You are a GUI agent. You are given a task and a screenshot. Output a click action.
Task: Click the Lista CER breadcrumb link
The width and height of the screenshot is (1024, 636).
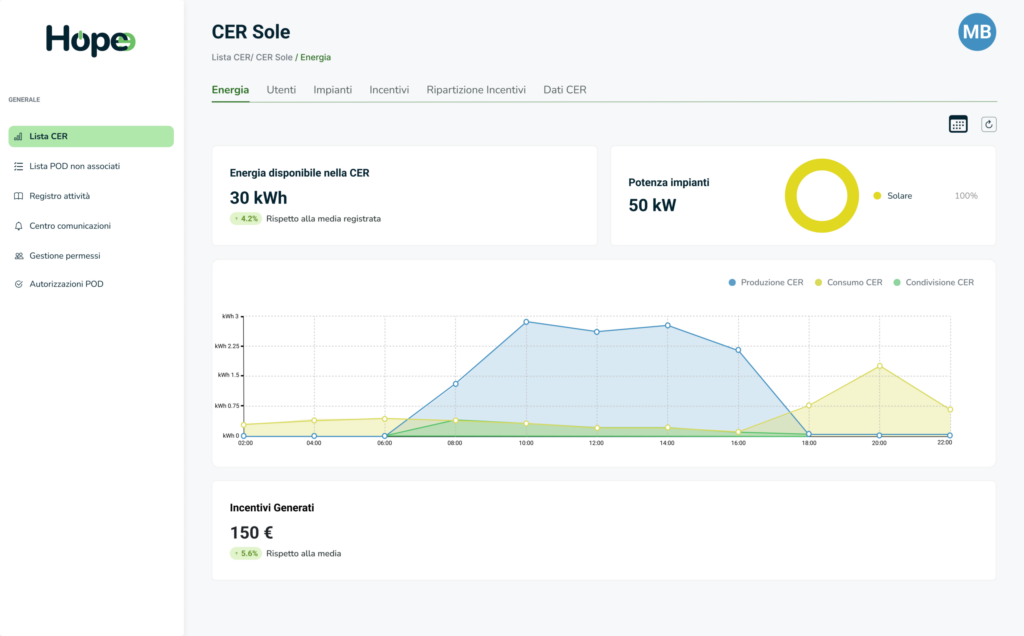[x=231, y=58]
